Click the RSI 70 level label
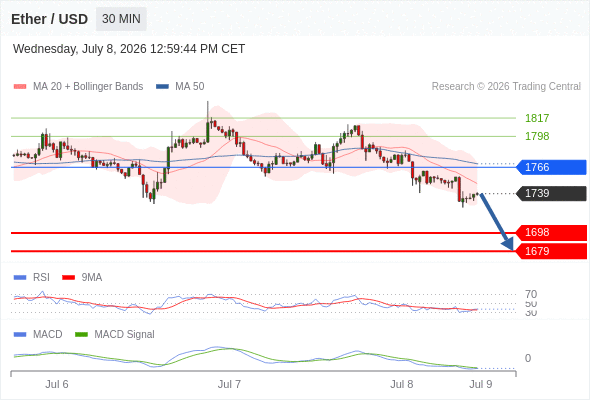Viewport: 590px width, 400px height. click(531, 294)
